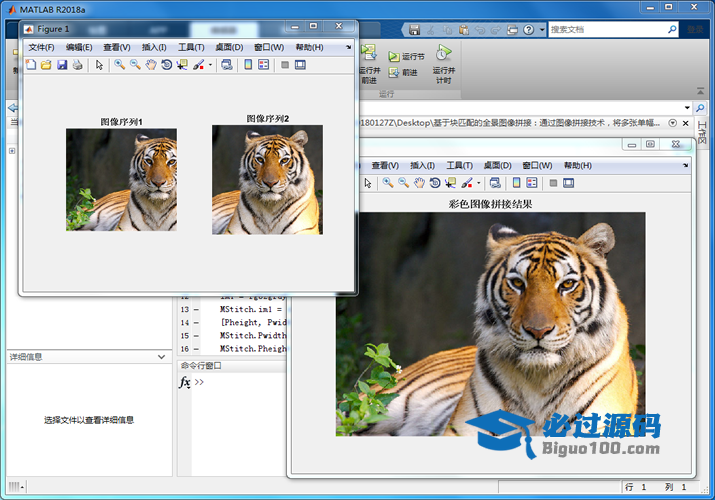Image resolution: width=715 pixels, height=500 pixels.
Task: Click the Save Figure icon in Figure 1
Action: pos(62,65)
